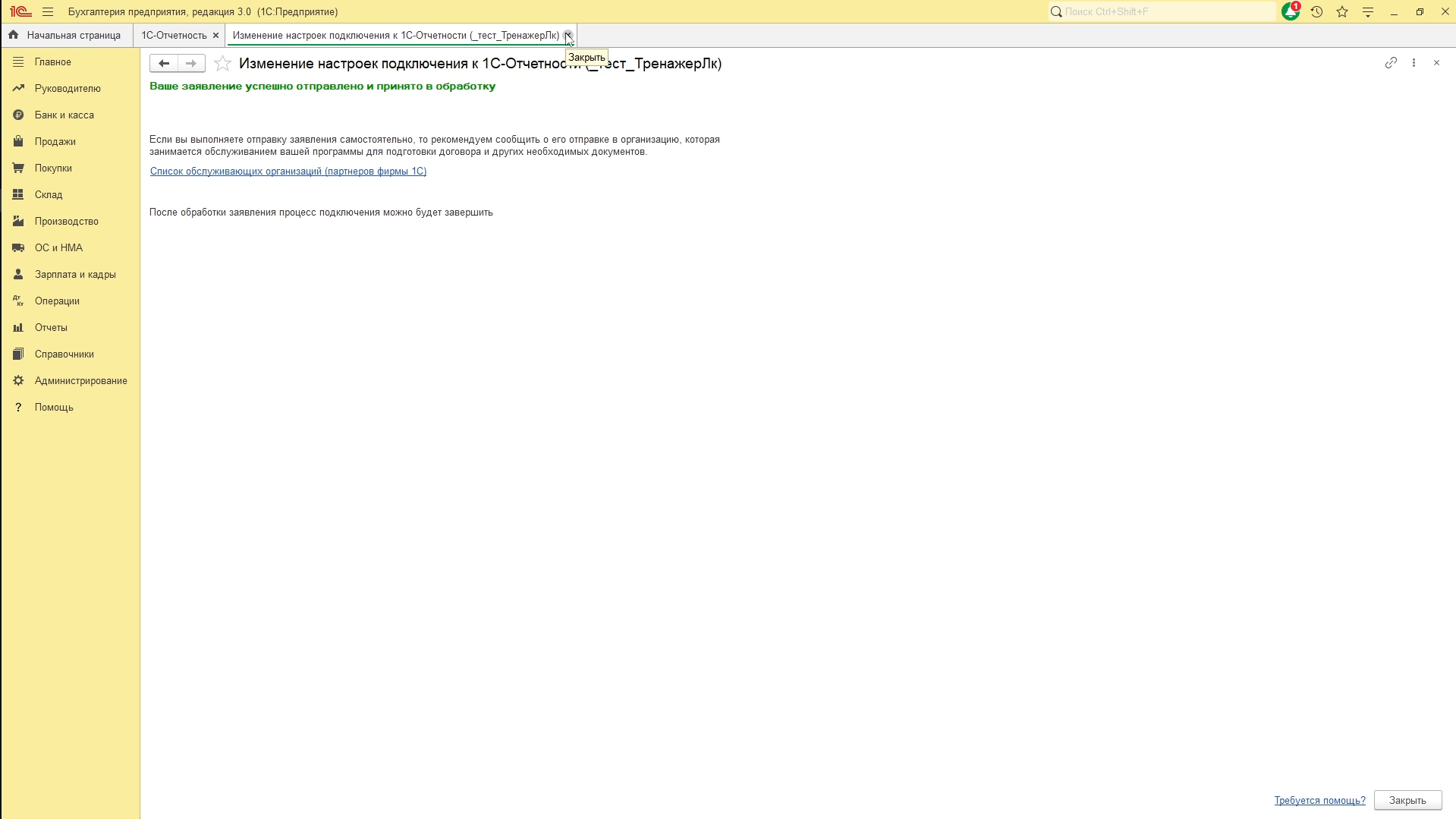The height and width of the screenshot is (819, 1456).
Task: Click the Продажи bag icon
Action: point(18,142)
